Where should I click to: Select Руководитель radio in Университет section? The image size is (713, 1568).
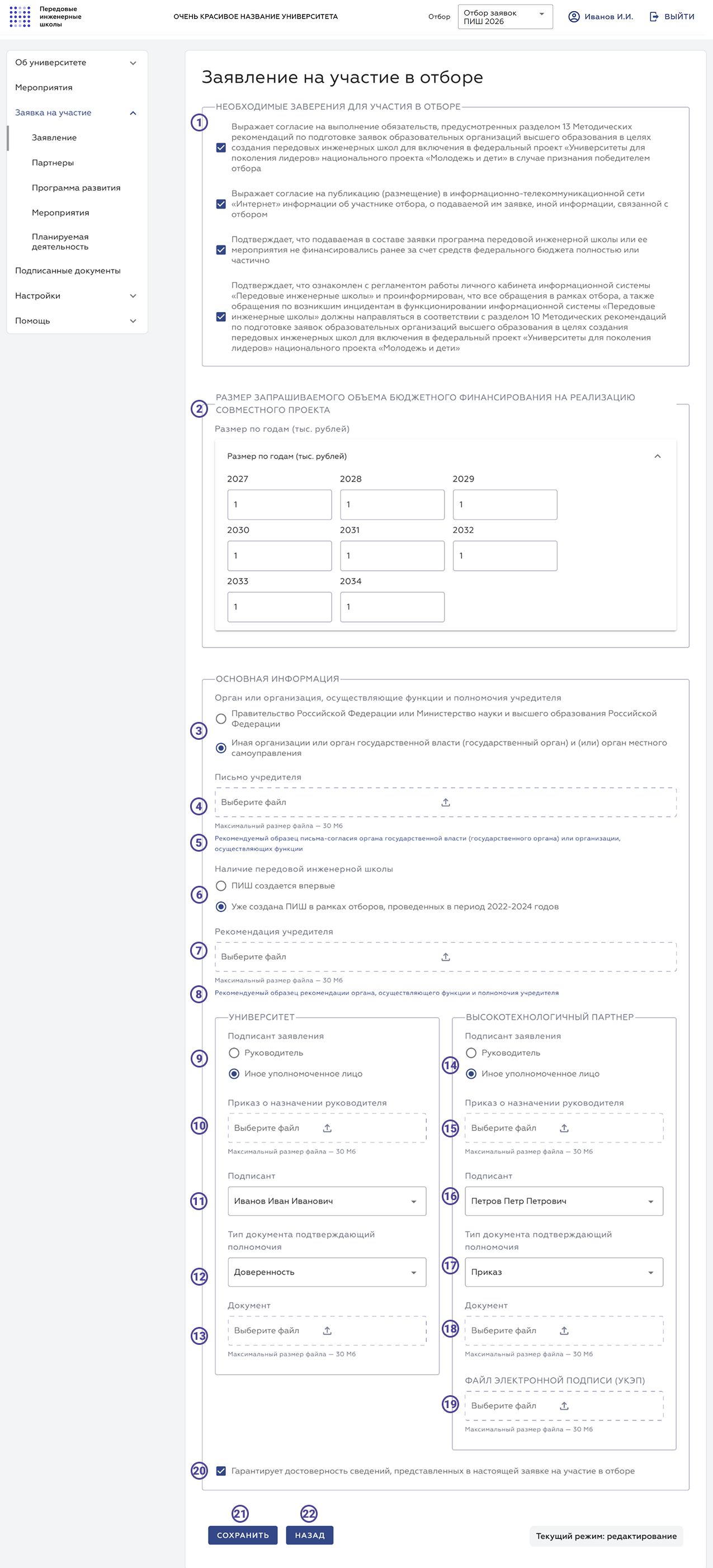click(234, 1053)
